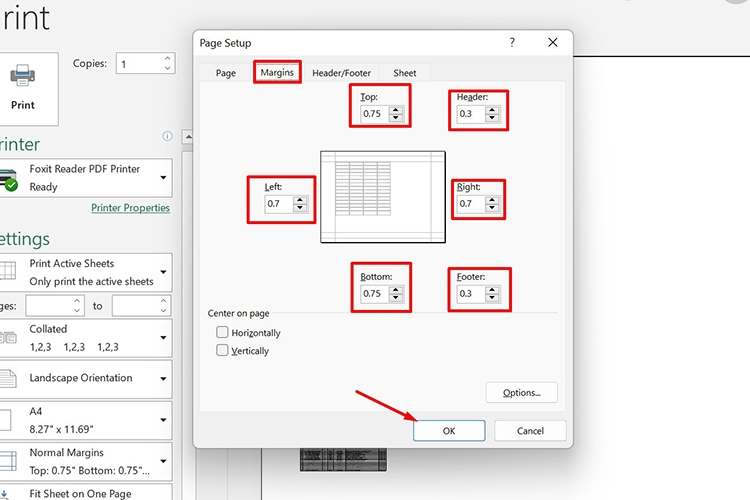750x500 pixels.
Task: Switch to the Header/Footer tab
Action: point(341,73)
